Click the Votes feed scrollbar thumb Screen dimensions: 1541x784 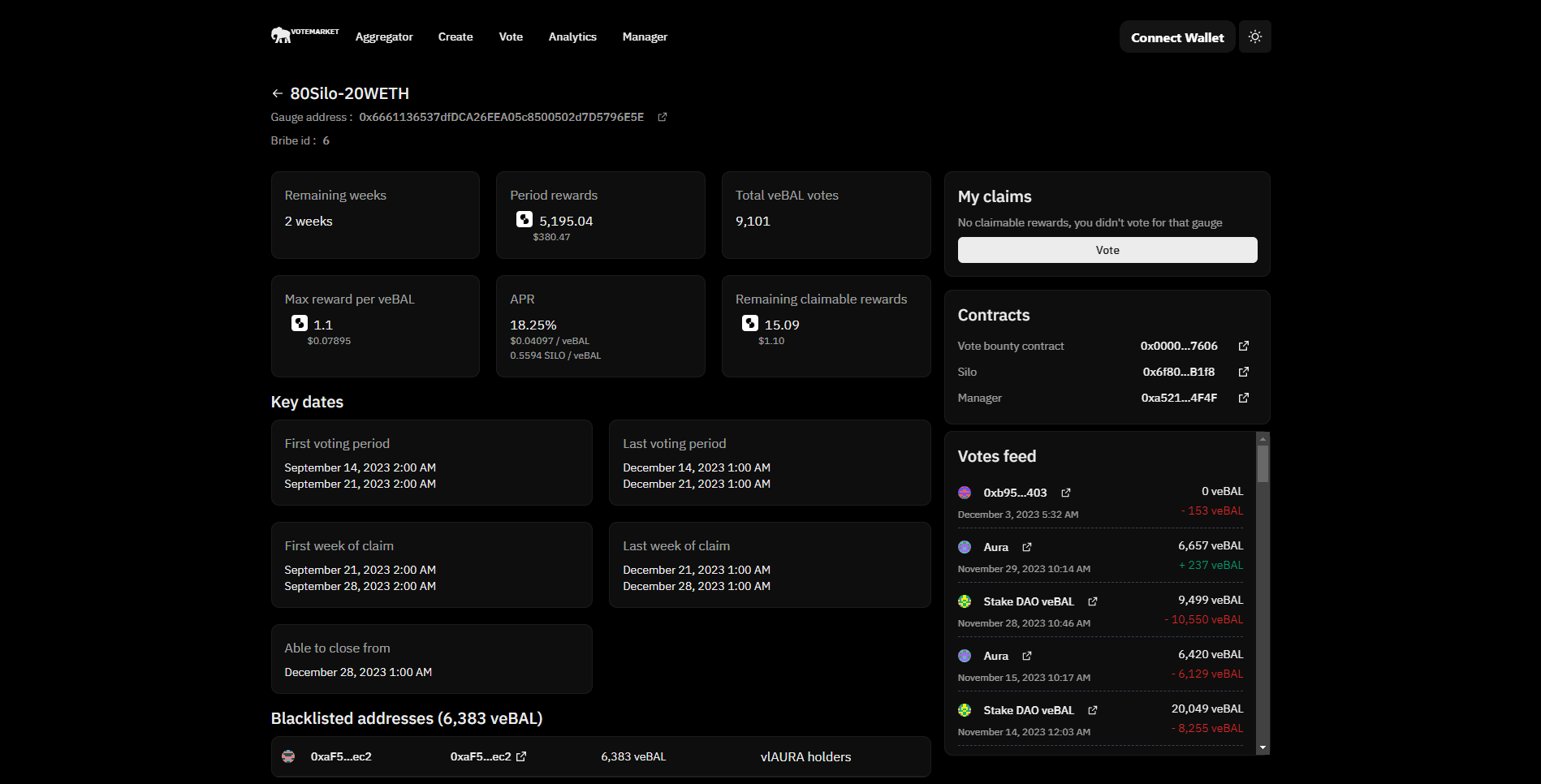coord(1262,463)
